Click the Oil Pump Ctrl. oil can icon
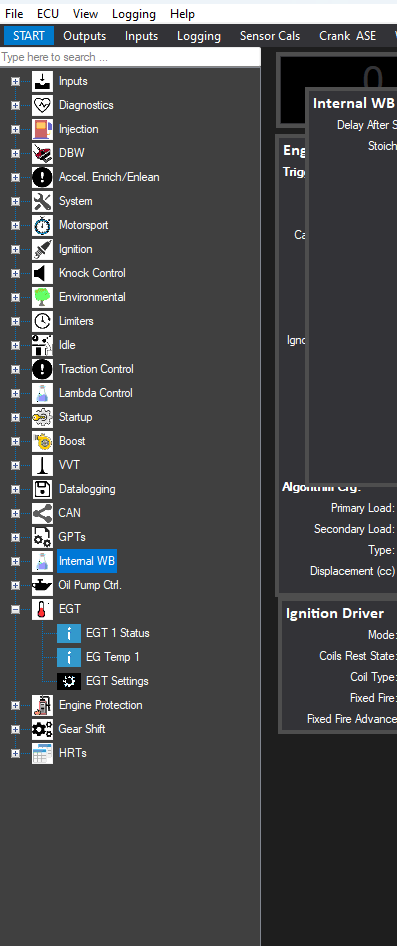The height and width of the screenshot is (946, 397). point(42,585)
